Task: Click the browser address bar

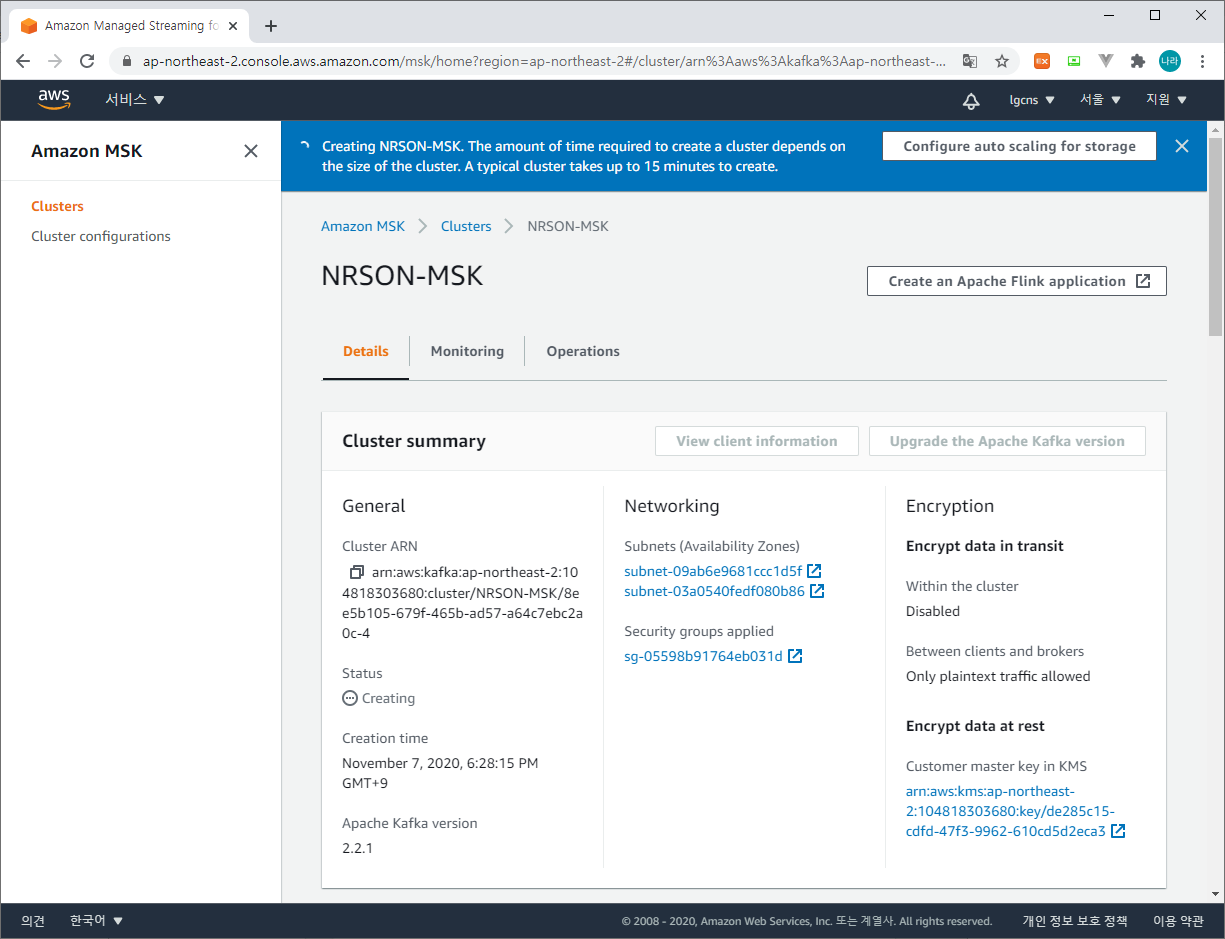Action: tap(545, 61)
